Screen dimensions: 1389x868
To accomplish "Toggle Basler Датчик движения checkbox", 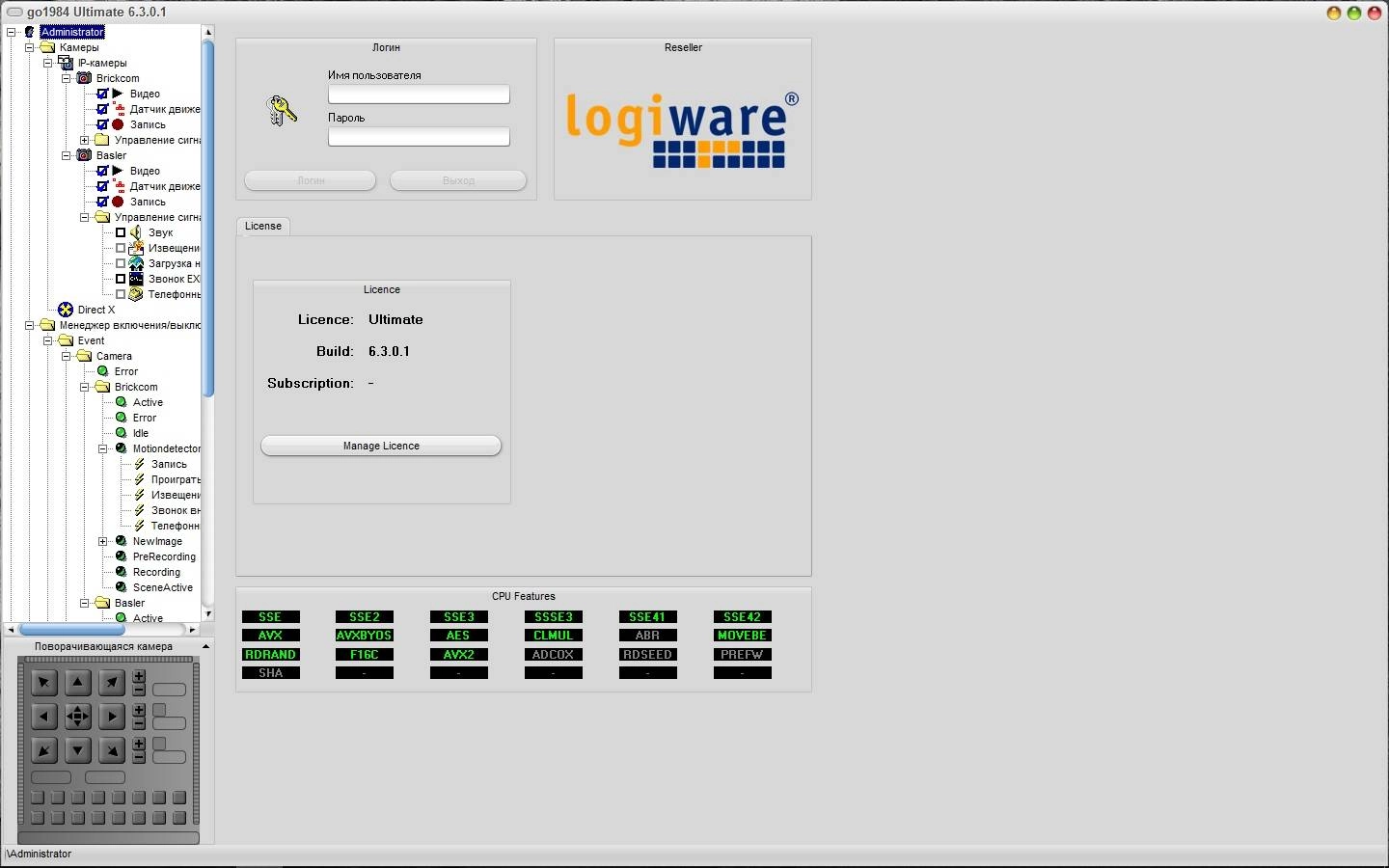I will [x=102, y=186].
